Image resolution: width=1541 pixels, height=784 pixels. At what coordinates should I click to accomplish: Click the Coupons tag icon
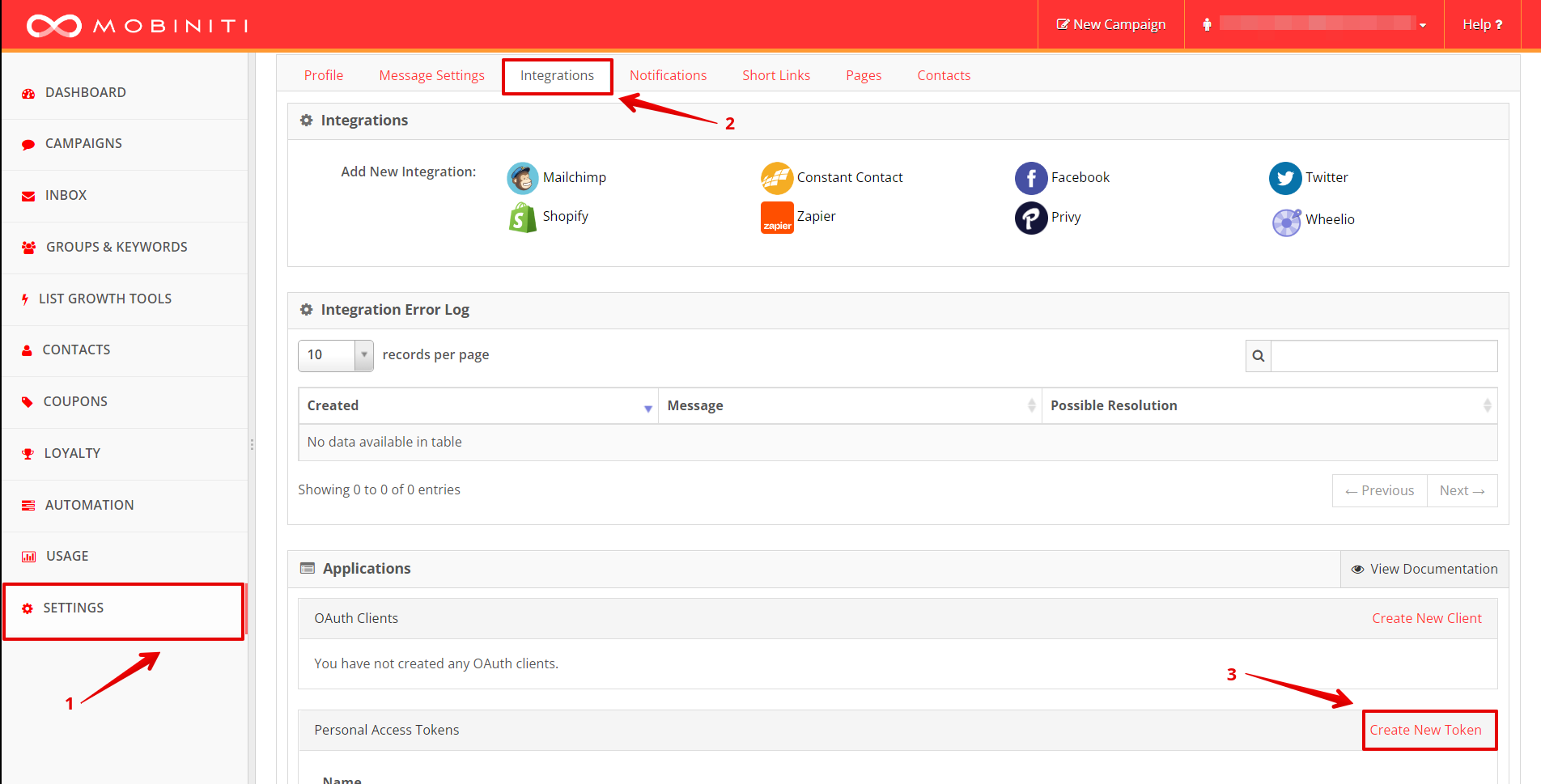pos(28,402)
